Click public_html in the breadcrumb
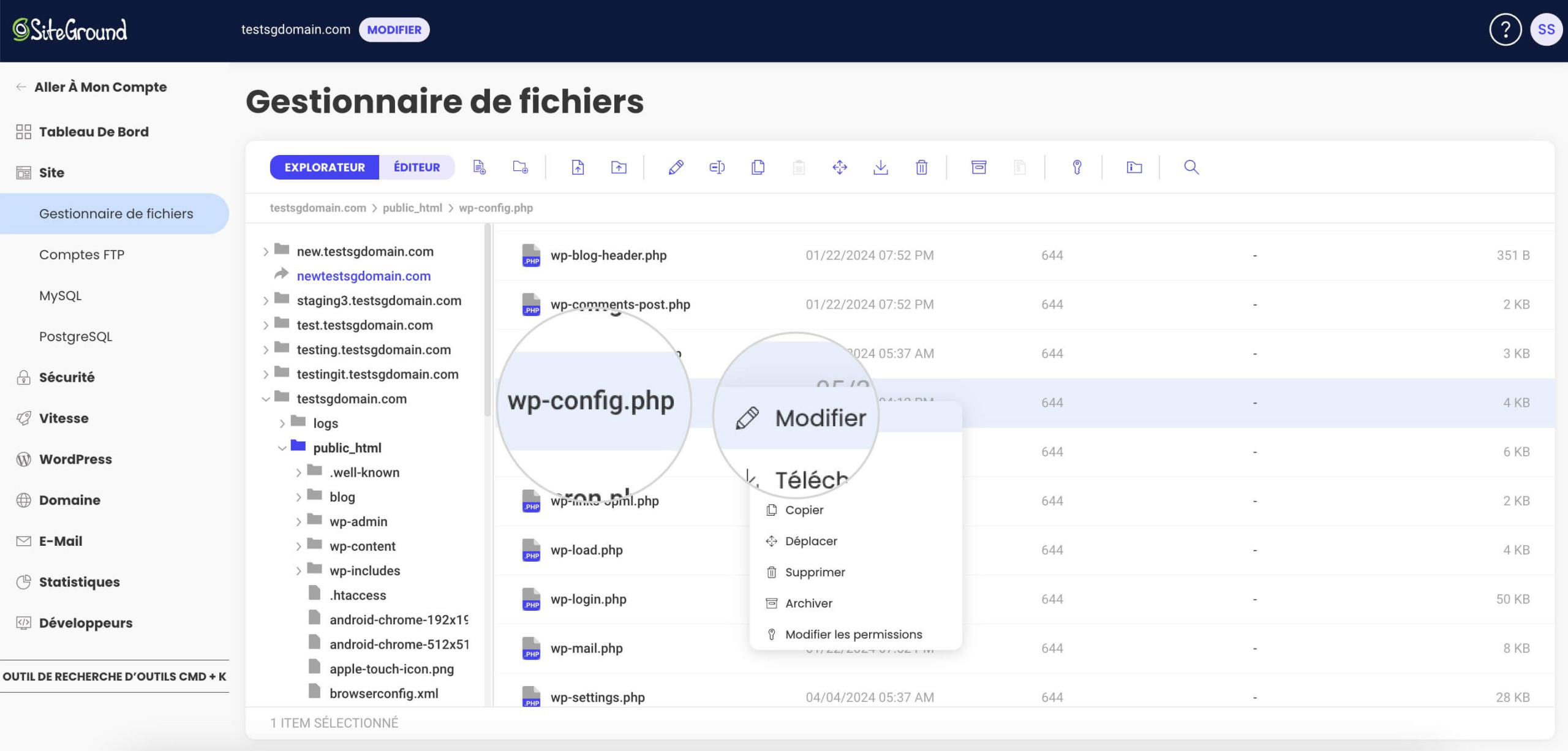The width and height of the screenshot is (1568, 751). pyautogui.click(x=412, y=208)
